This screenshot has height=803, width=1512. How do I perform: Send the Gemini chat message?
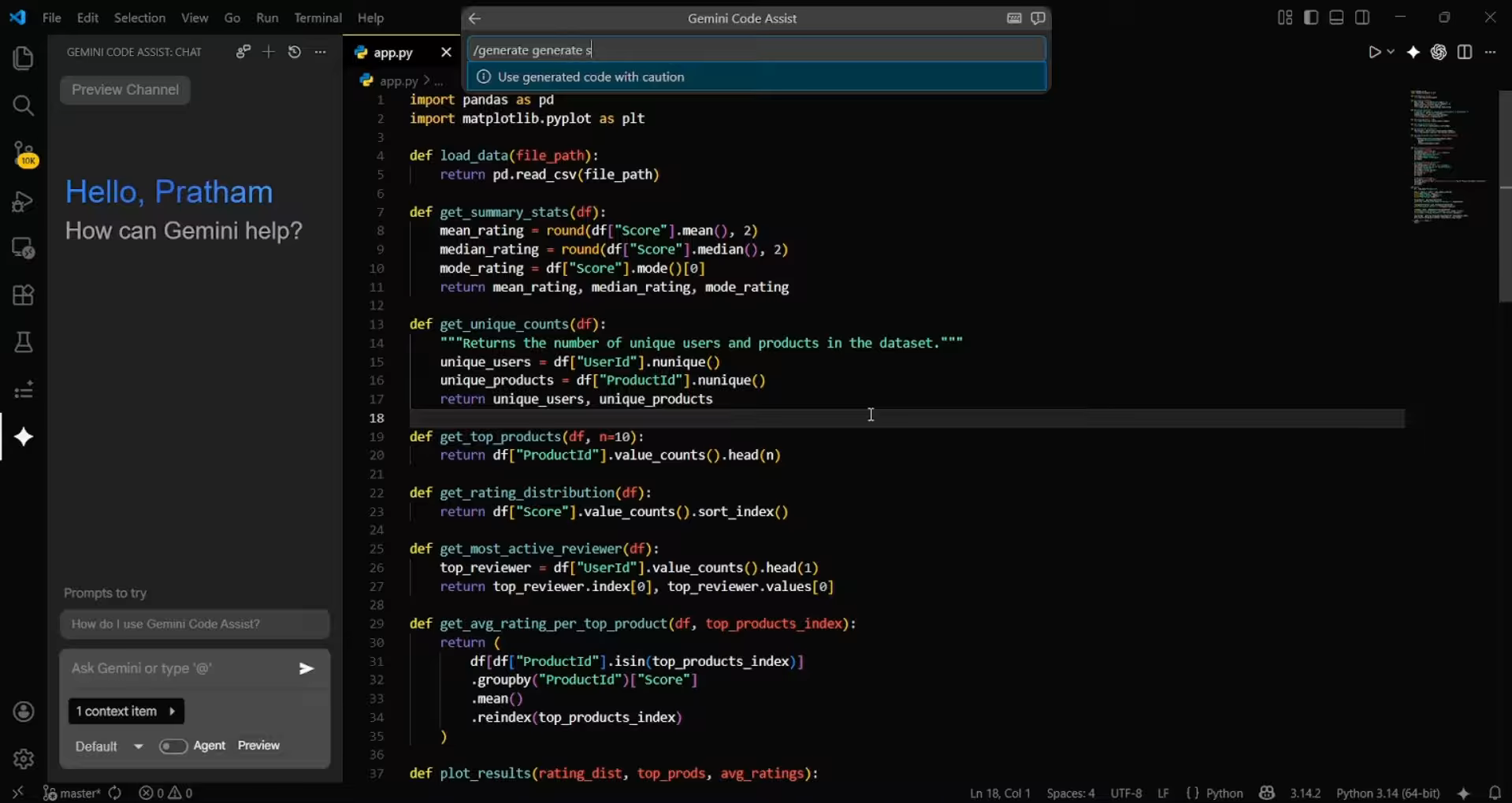tap(306, 669)
